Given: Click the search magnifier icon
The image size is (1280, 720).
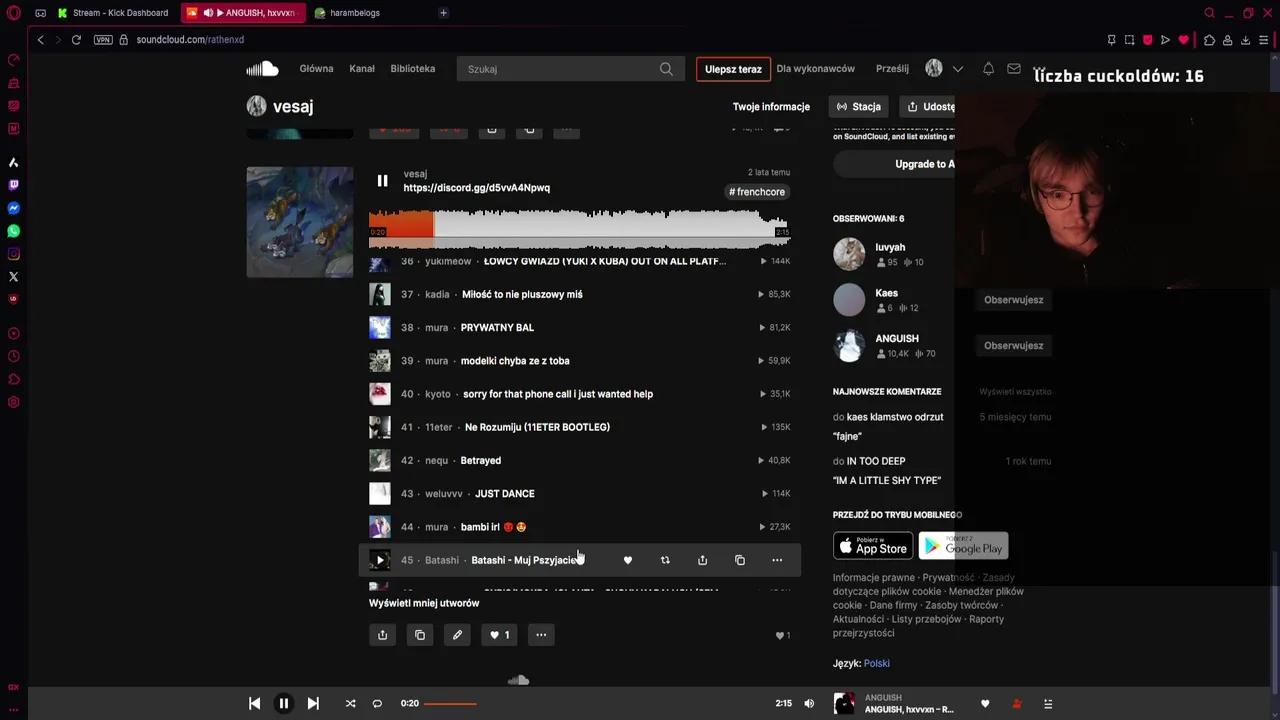Looking at the screenshot, I should tap(666, 69).
